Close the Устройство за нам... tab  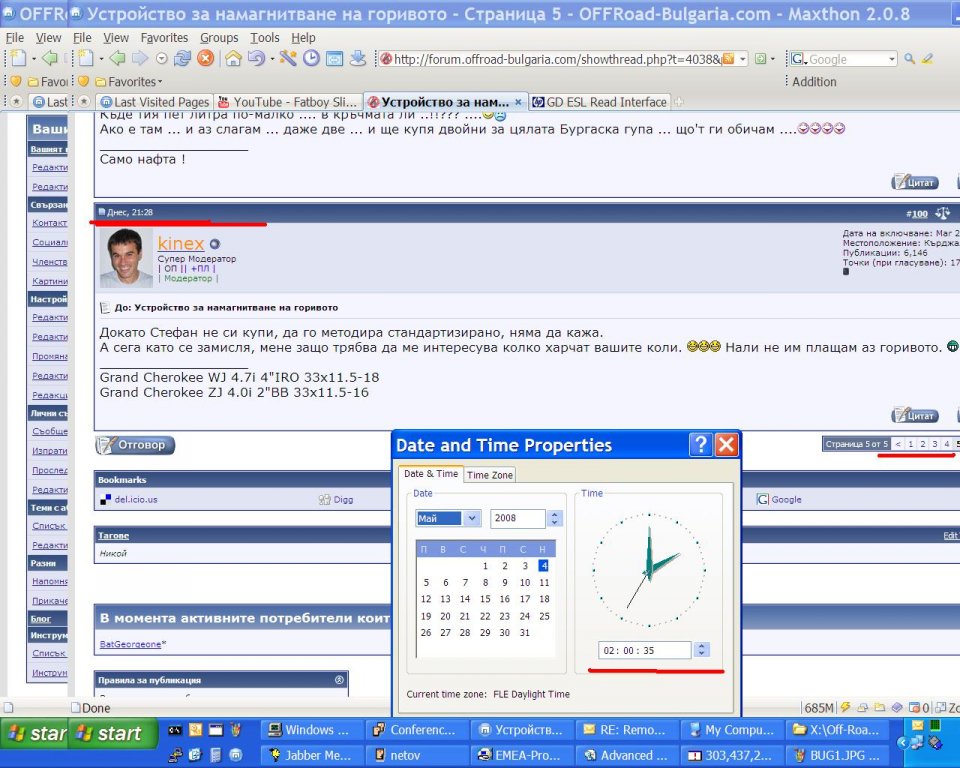(x=518, y=102)
